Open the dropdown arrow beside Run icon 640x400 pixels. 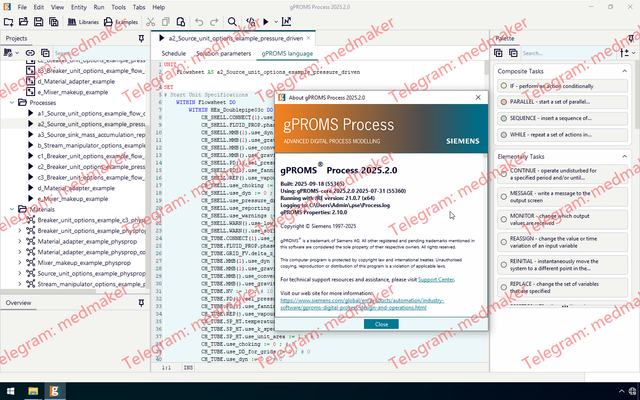click(276, 22)
